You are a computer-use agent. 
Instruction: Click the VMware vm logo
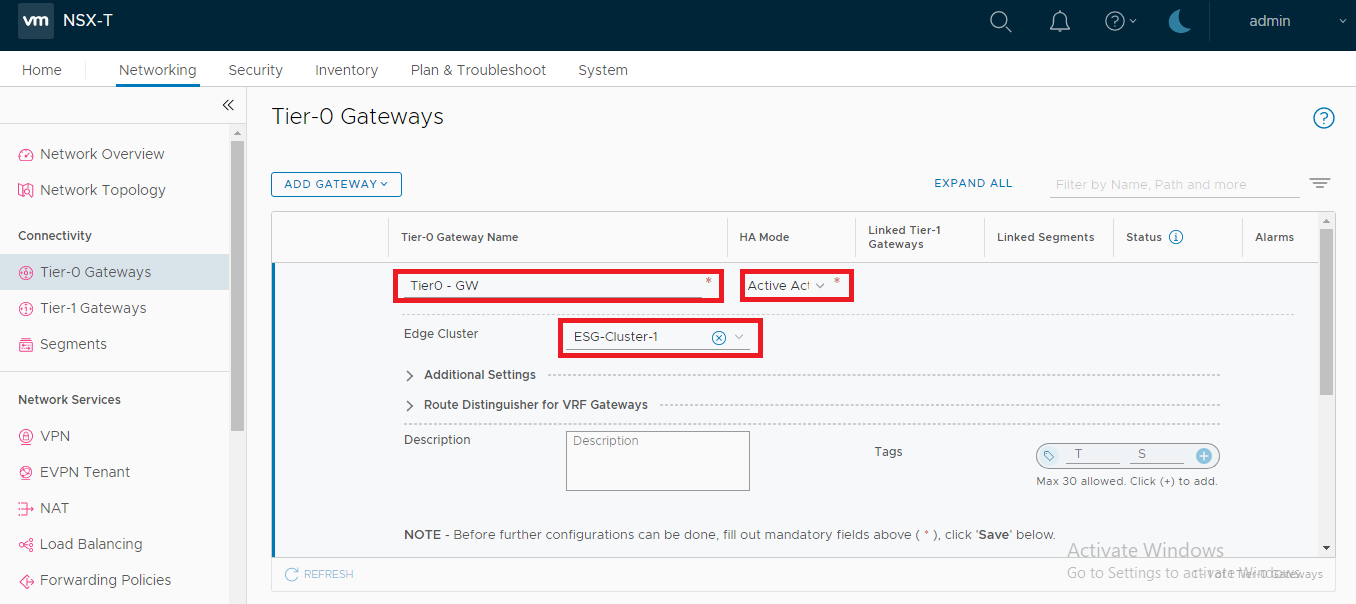coord(36,21)
